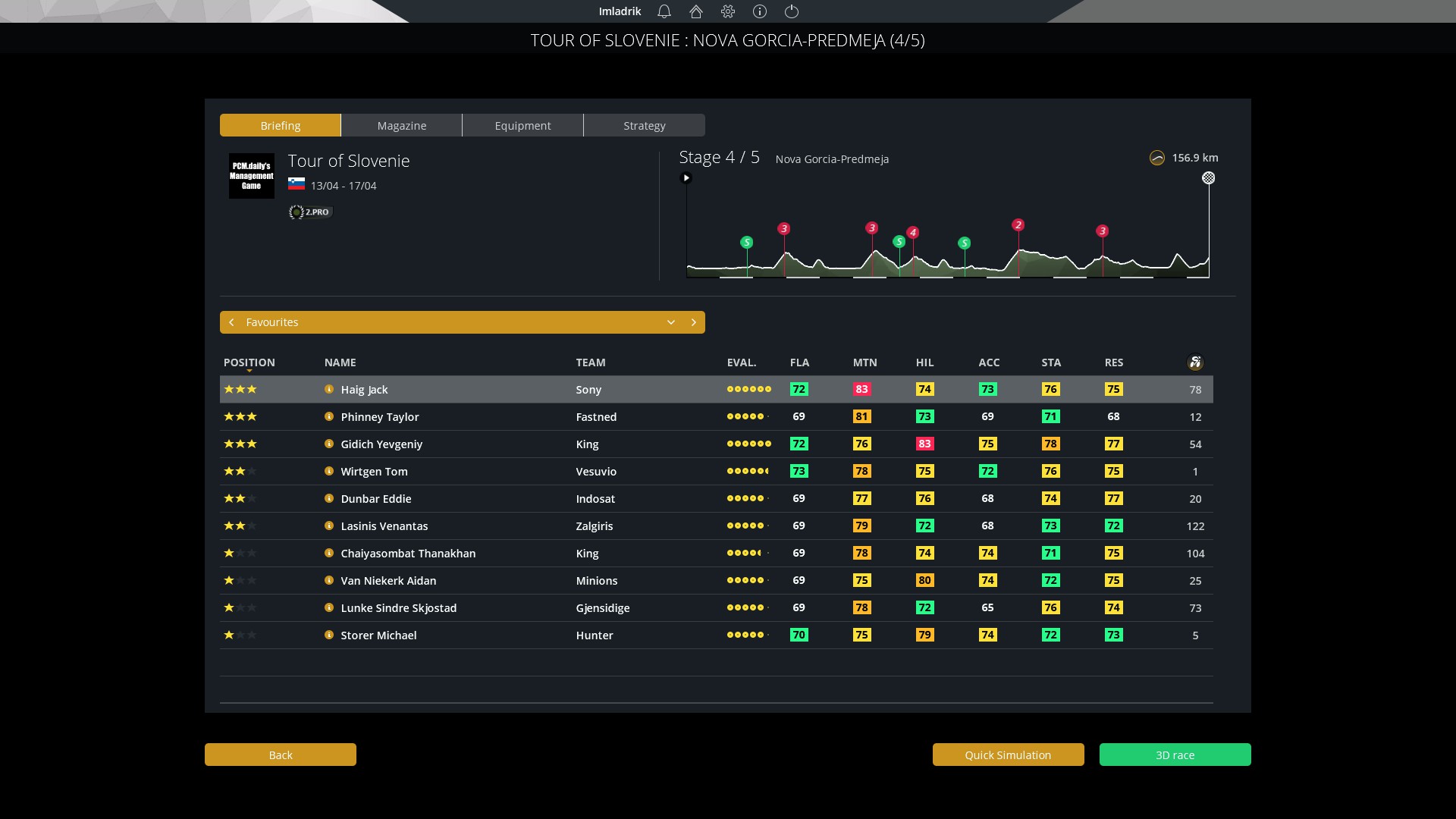Click info icon beside Haig Jack
Viewport: 1456px width, 819px height.
(x=329, y=389)
